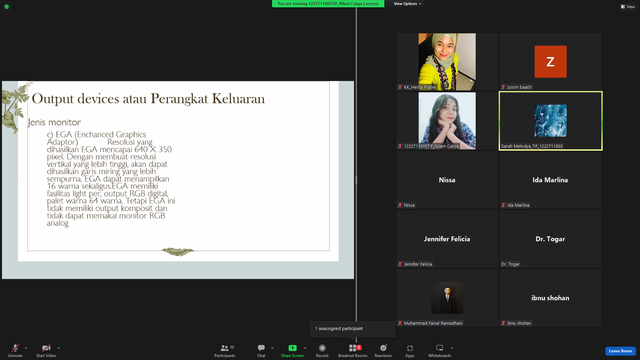640x360 pixels.
Task: Click the Leave Room button
Action: tap(620, 351)
